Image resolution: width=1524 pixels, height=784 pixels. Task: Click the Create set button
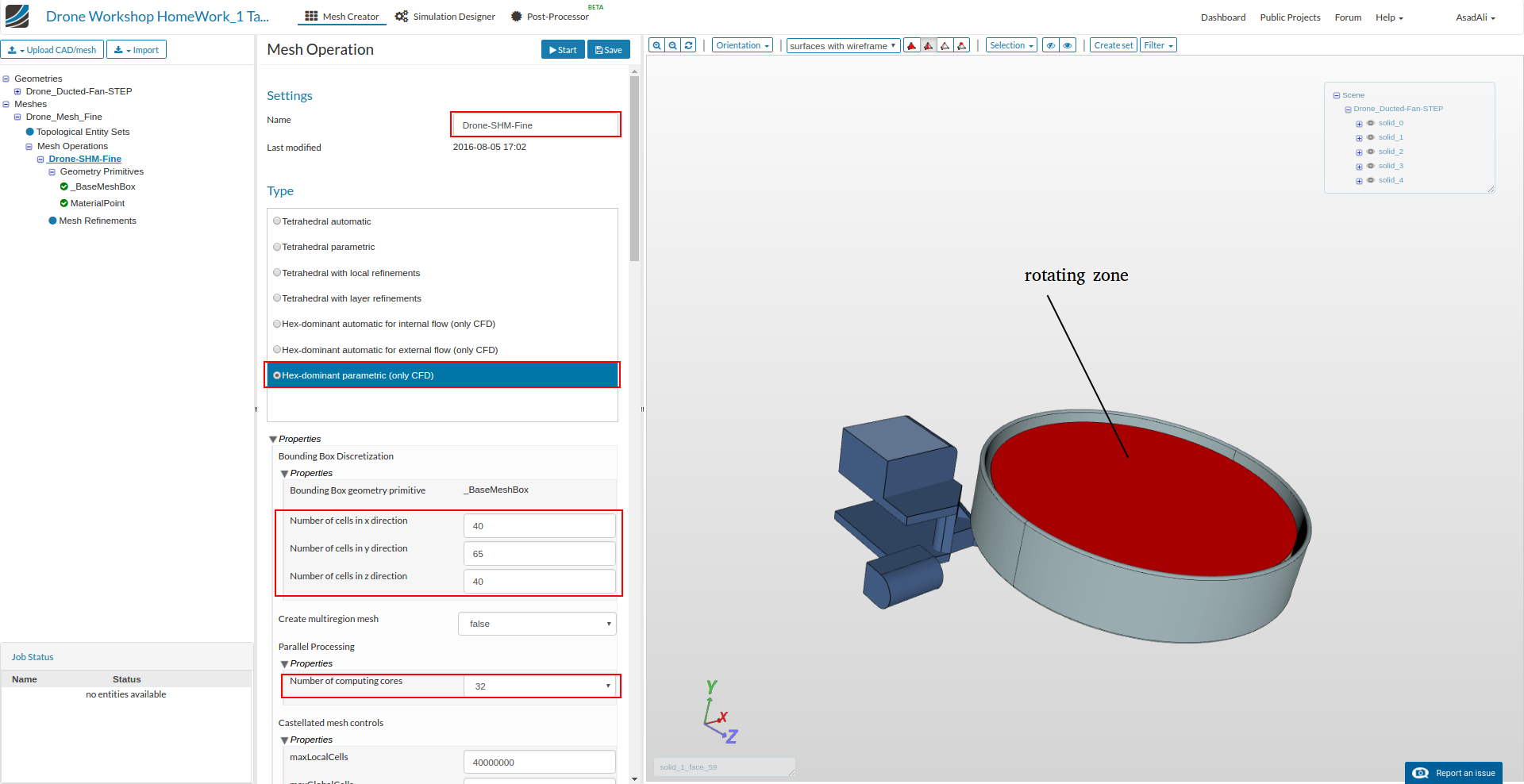[x=1113, y=45]
